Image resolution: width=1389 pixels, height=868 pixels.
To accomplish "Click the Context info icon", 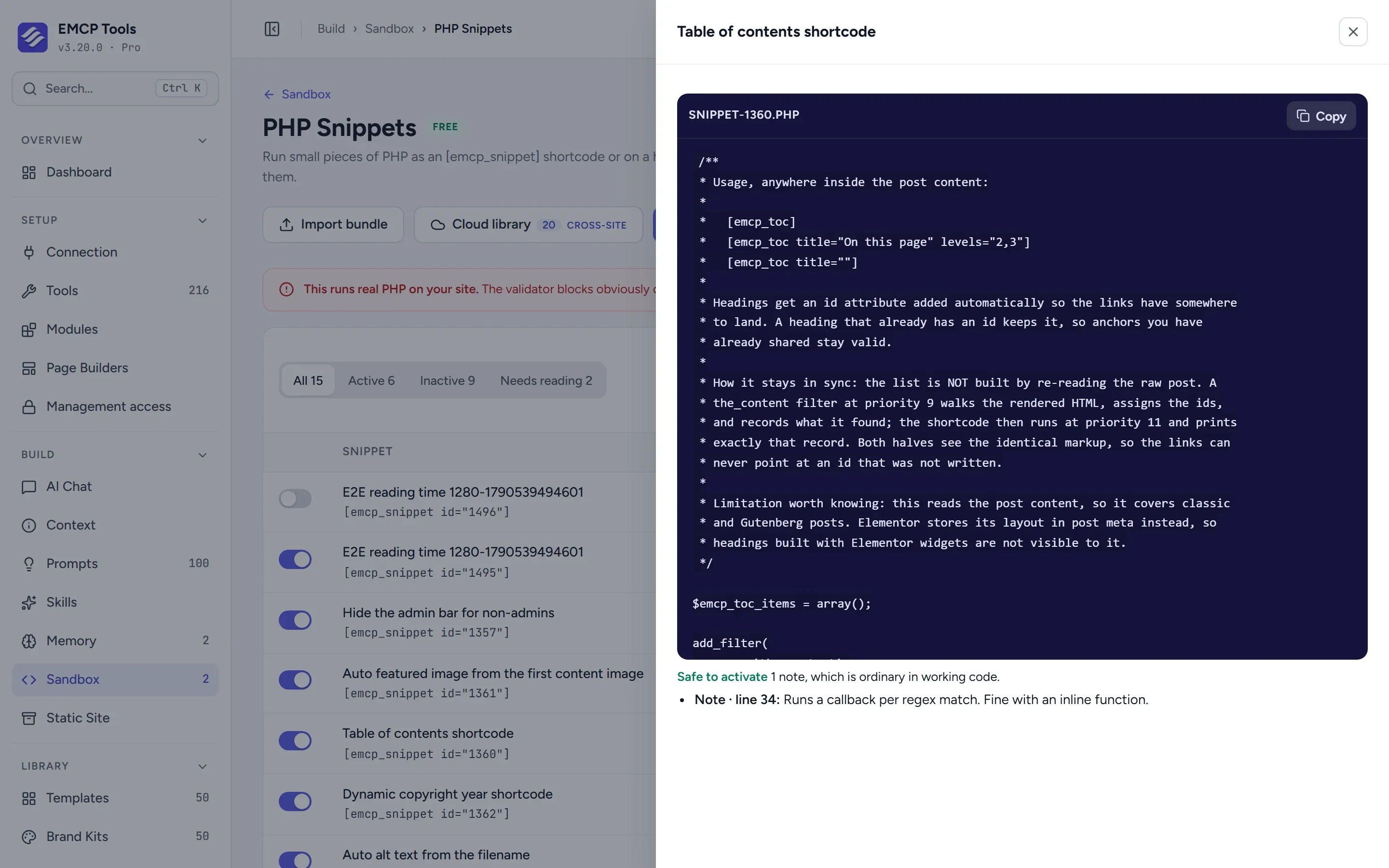I will tap(29, 525).
